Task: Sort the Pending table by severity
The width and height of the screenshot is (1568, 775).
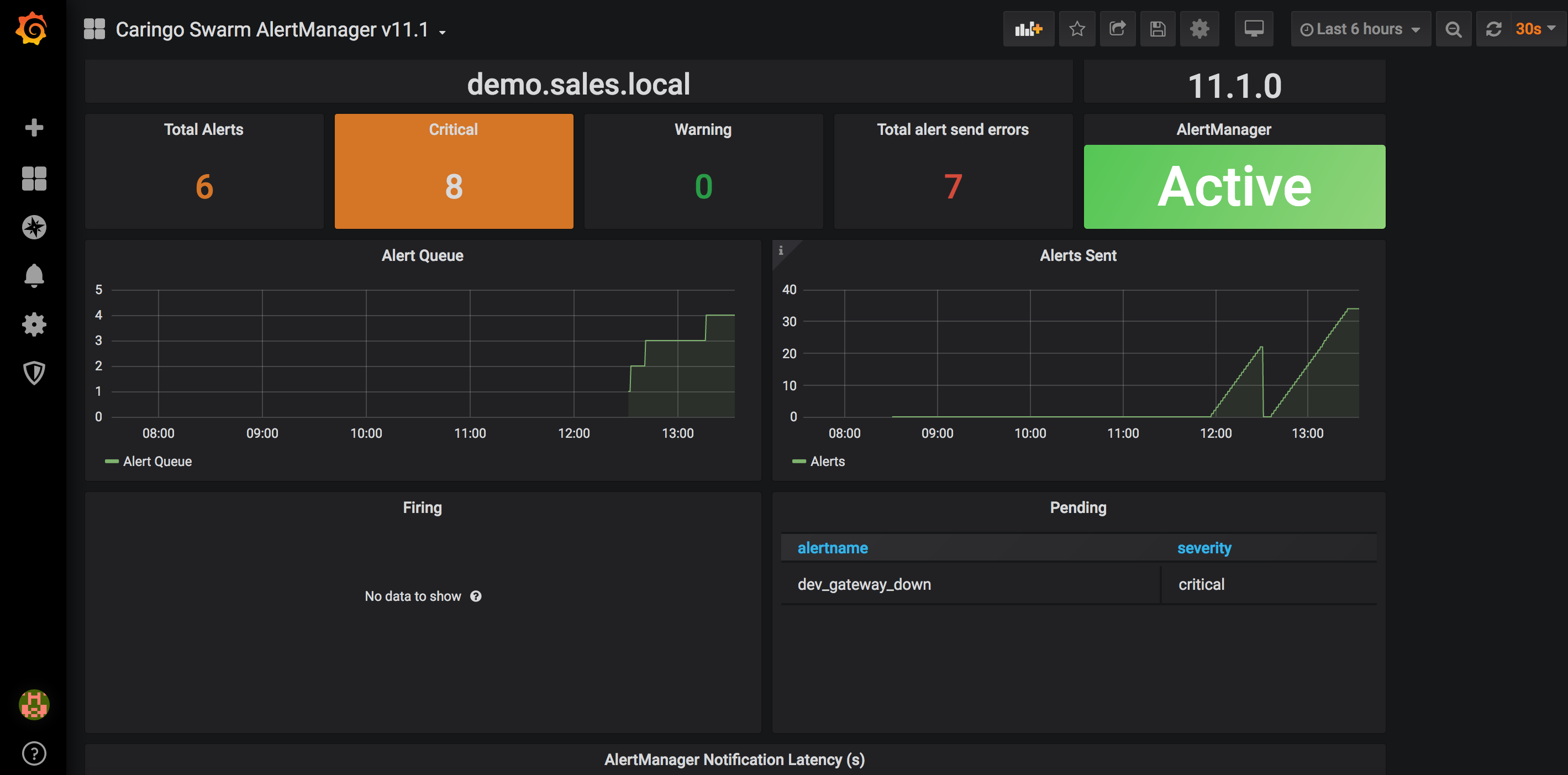Action: click(x=1203, y=548)
